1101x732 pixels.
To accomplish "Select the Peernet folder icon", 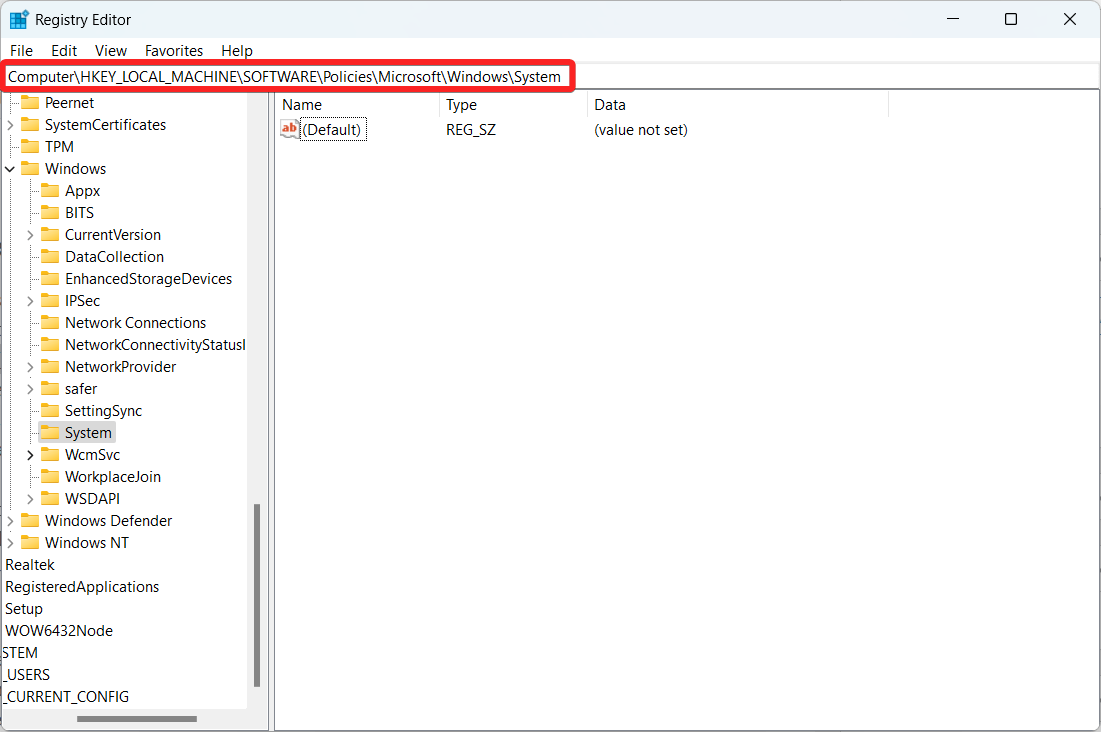I will [32, 102].
